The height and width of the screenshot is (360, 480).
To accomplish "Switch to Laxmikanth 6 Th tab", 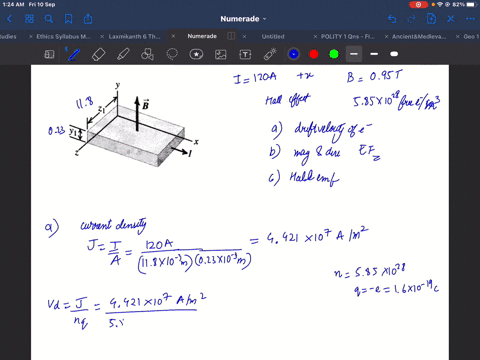I will [x=134, y=36].
